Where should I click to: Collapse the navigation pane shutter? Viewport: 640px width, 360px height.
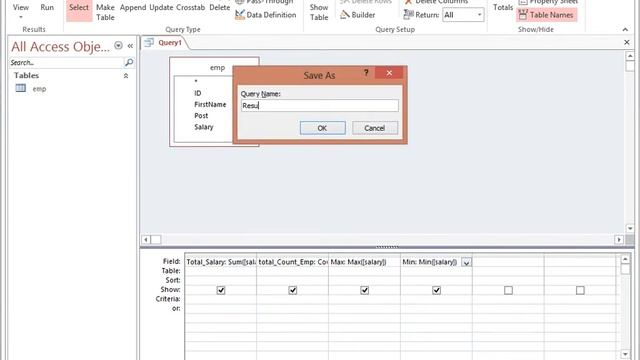point(130,46)
